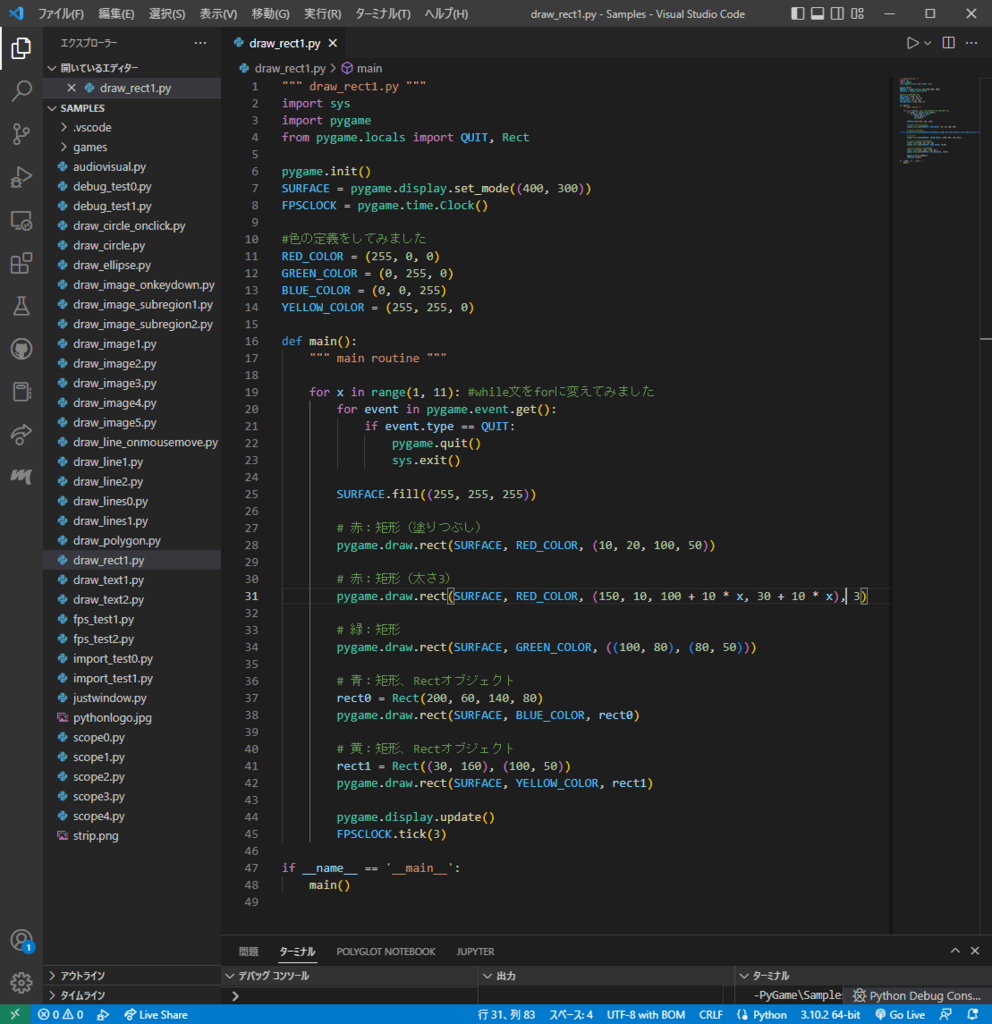The height and width of the screenshot is (1024, 992).
Task: Show errors and warnings count in status bar
Action: point(60,1014)
